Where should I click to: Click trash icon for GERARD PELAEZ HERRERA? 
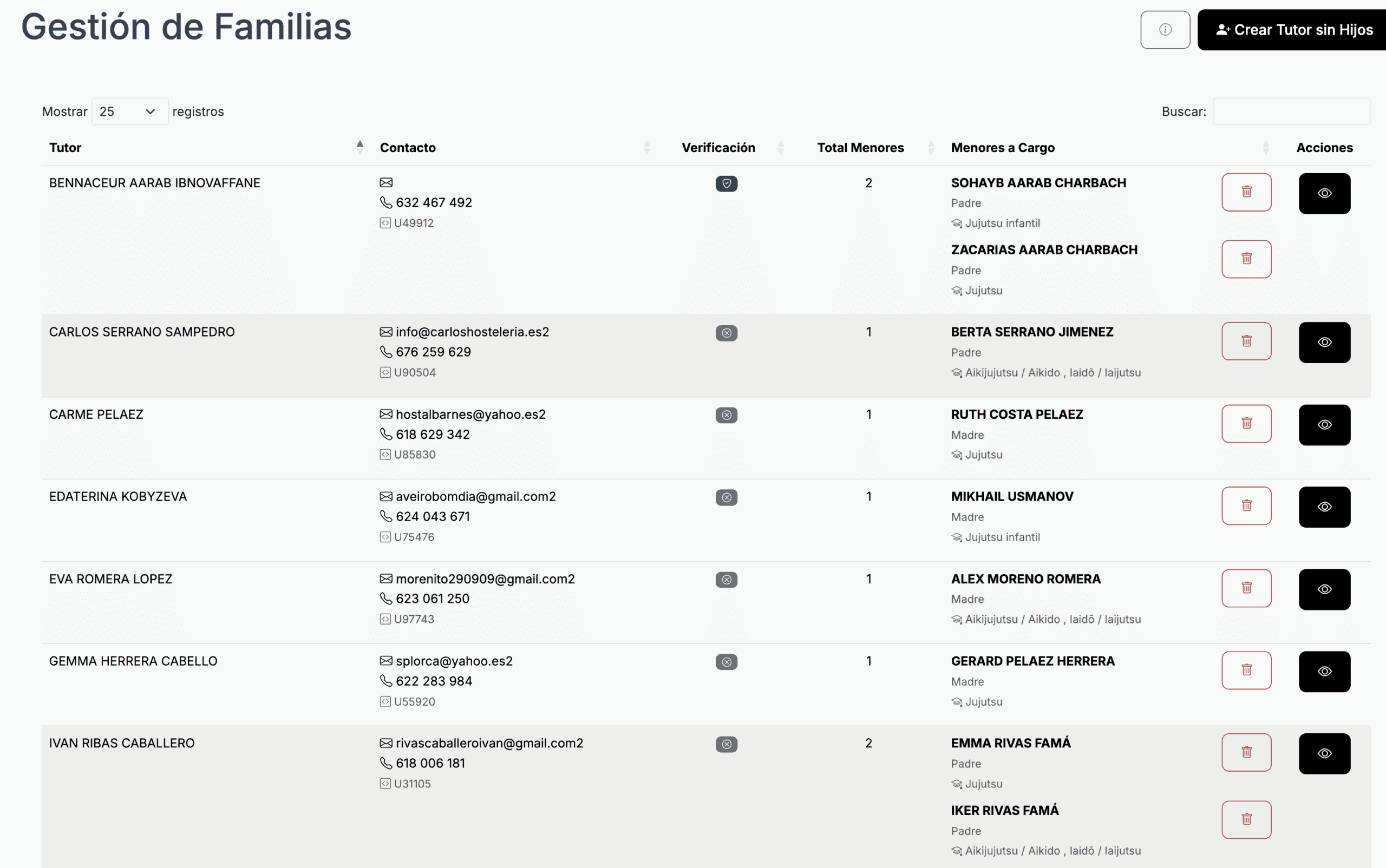pos(1246,670)
